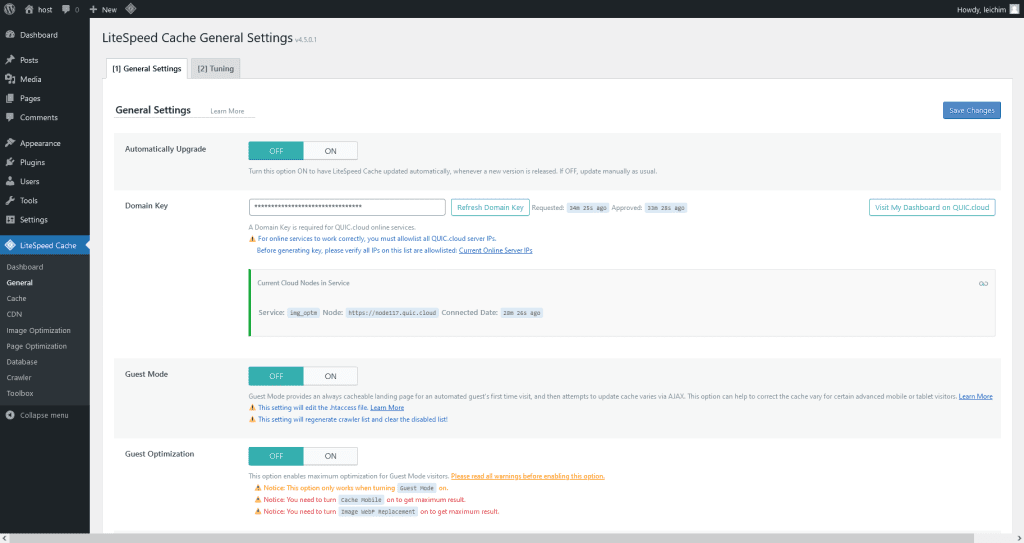This screenshot has height=543, width=1024.
Task: Click Refresh Domain Key button
Action: click(490, 207)
